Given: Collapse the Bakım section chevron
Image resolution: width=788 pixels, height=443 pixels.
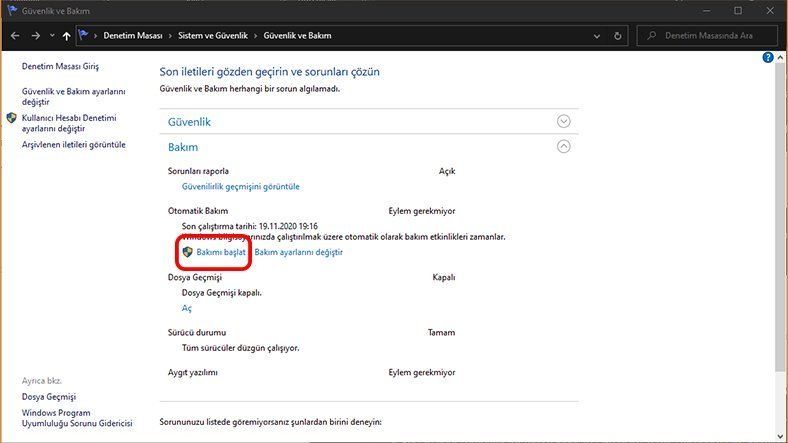Looking at the screenshot, I should pos(564,146).
